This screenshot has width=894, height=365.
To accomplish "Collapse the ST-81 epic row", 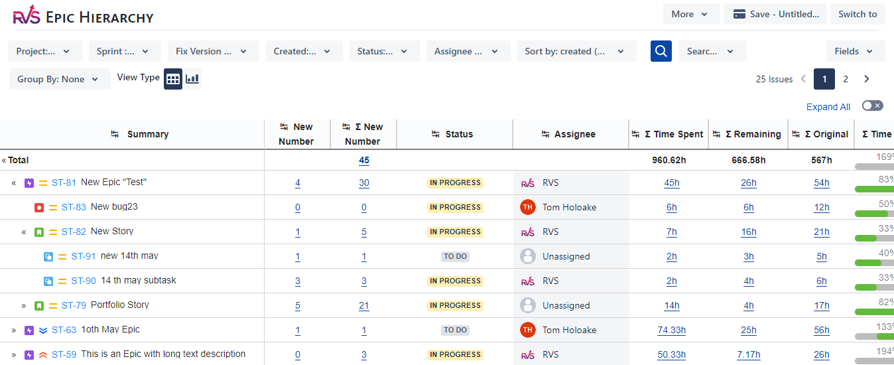I will click(14, 183).
